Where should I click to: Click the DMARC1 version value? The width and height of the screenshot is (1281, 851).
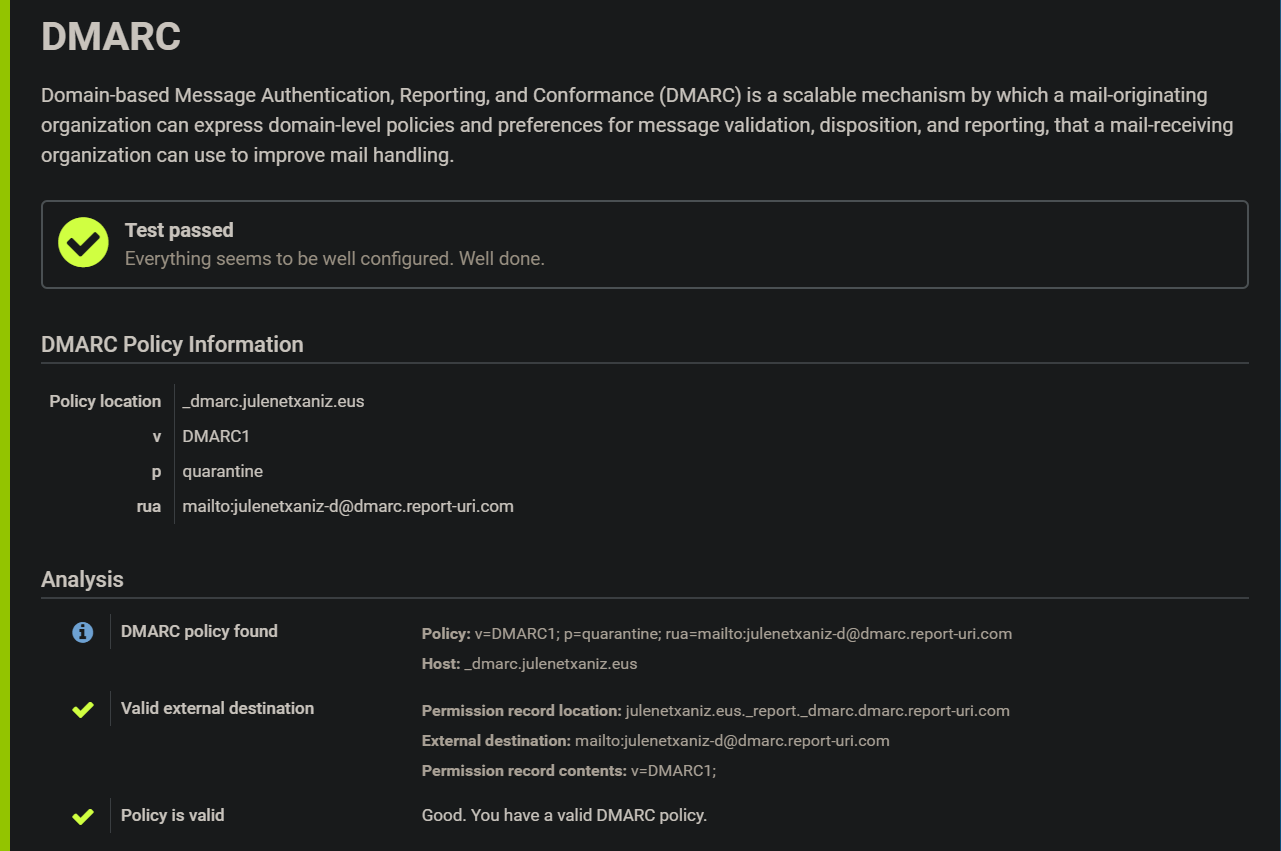213,437
